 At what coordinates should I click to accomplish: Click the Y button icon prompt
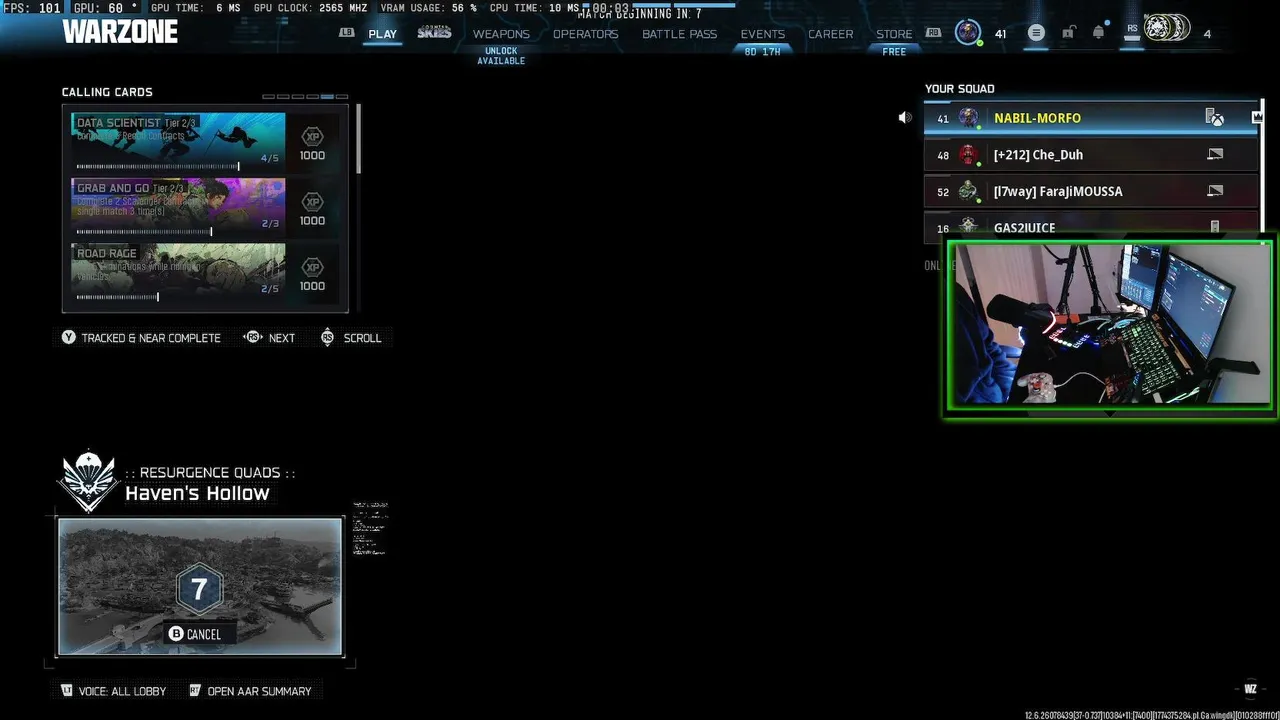point(68,338)
